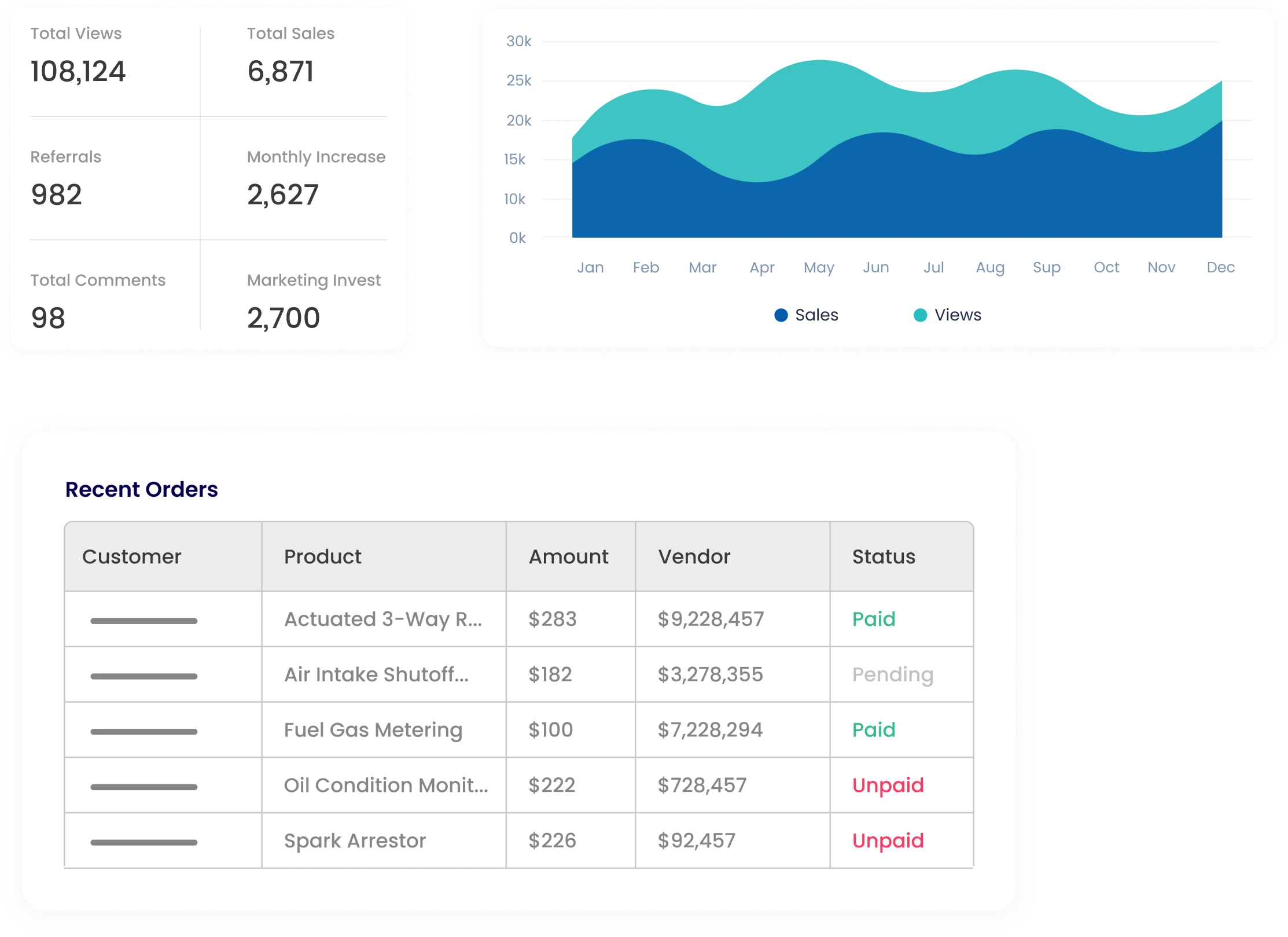Click the Monthly Increase label
This screenshot has height=937, width=1288.
316,157
